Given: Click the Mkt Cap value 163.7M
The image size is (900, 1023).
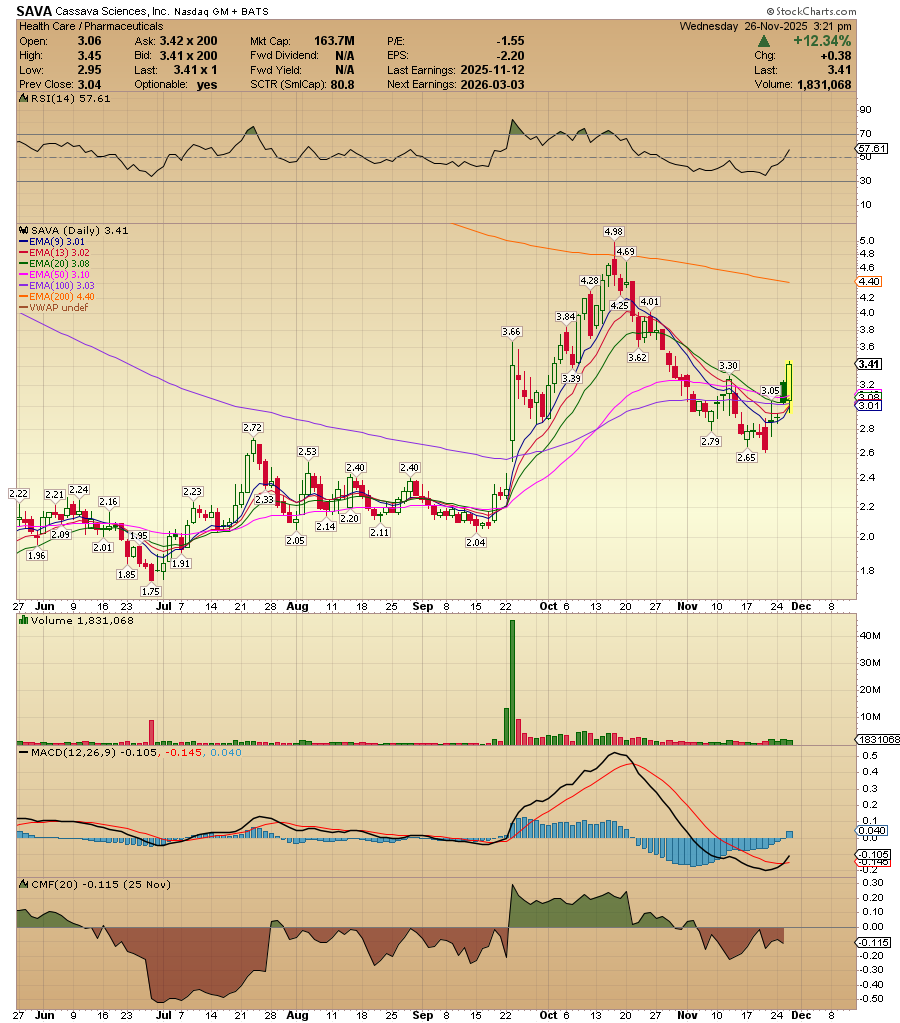Looking at the screenshot, I should pyautogui.click(x=334, y=41).
